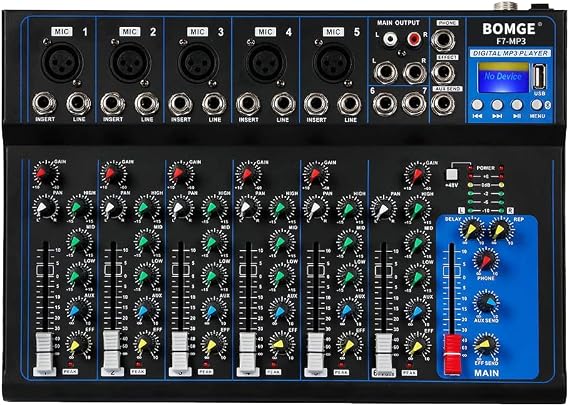
Task: Click the green MID knob on channel 2
Action: coord(147,241)
